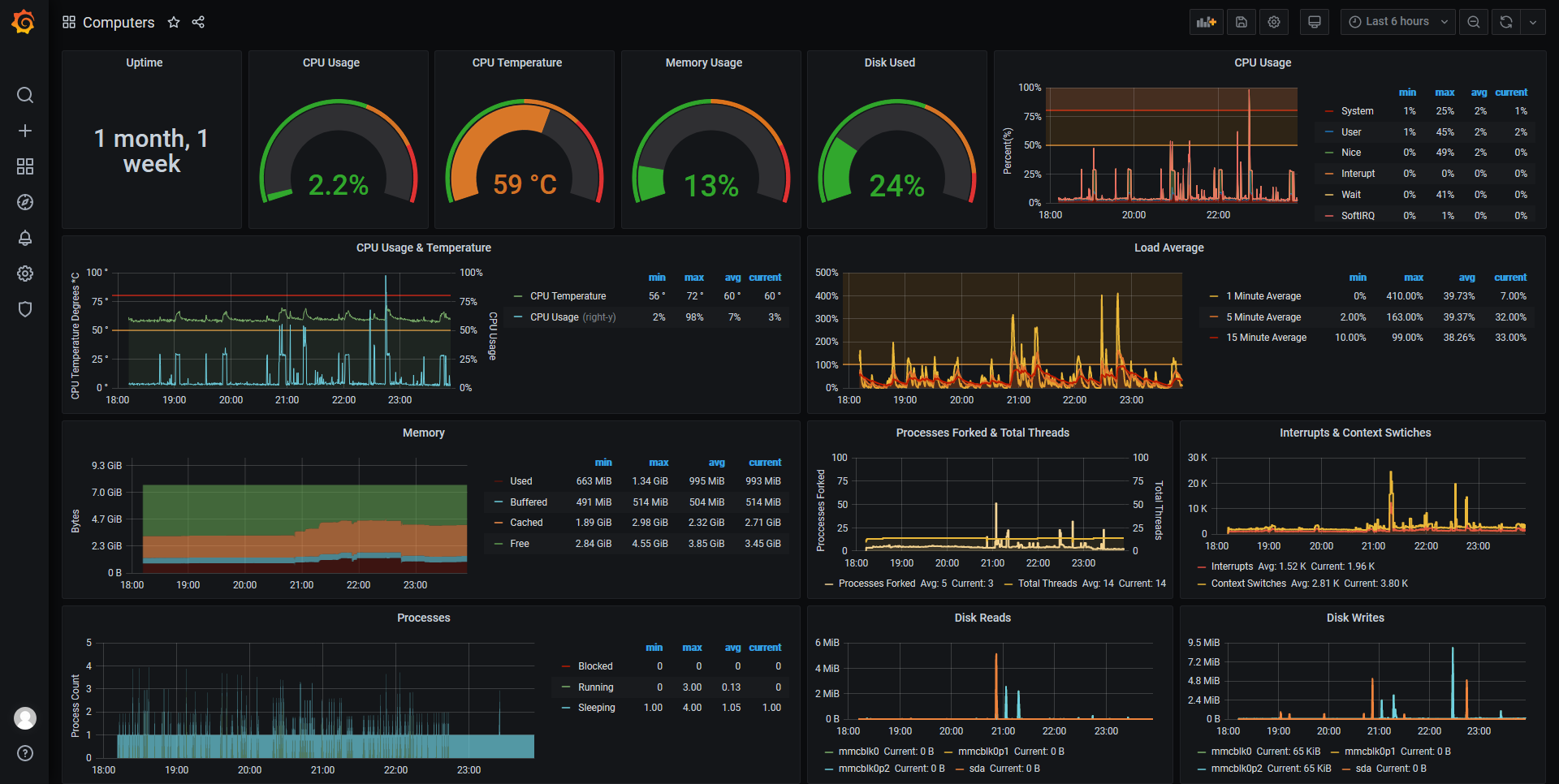Open Processes Forked & Total Threads menu
The image size is (1559, 784).
point(983,433)
